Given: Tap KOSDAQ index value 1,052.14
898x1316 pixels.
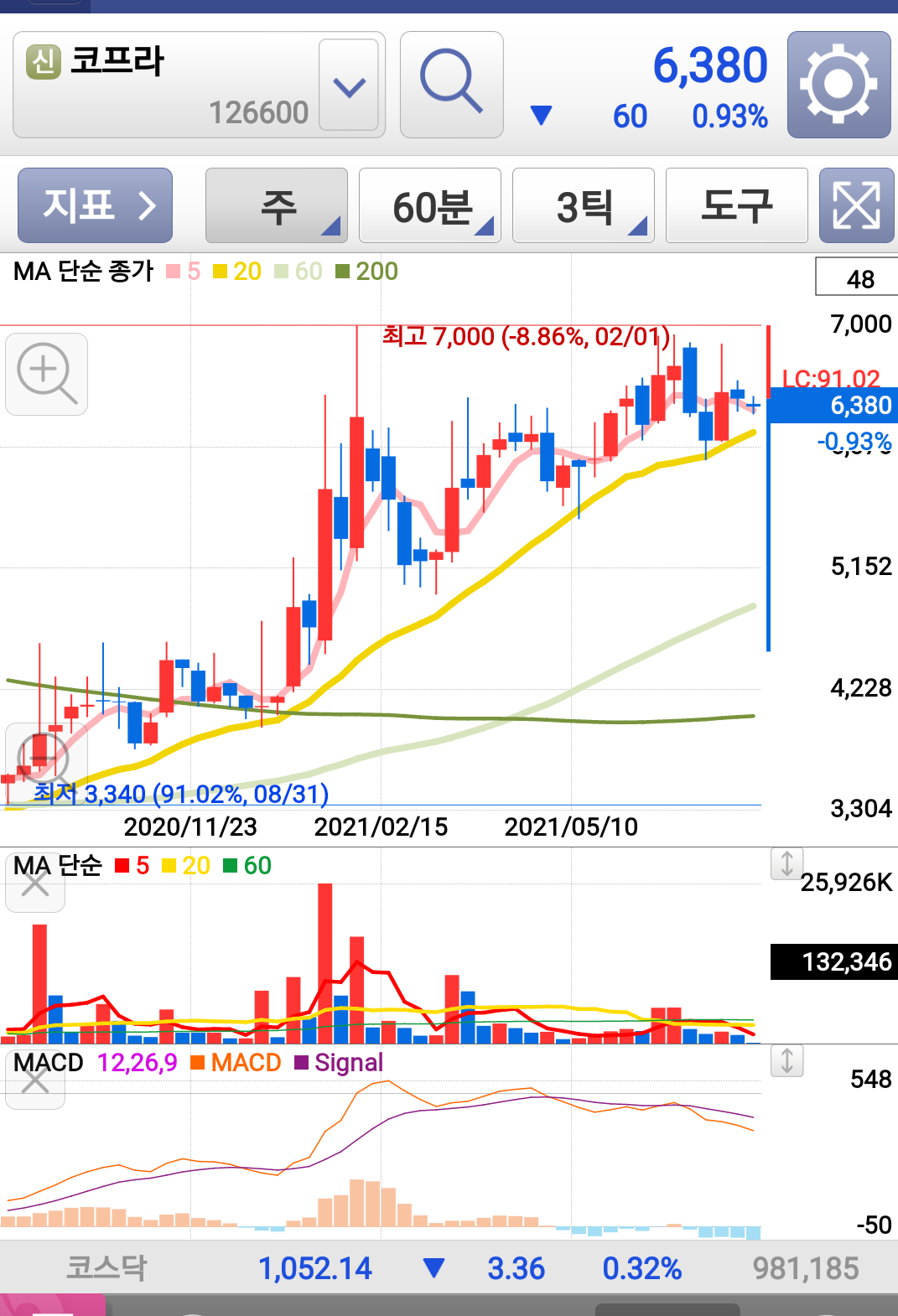Looking at the screenshot, I should 315,1269.
